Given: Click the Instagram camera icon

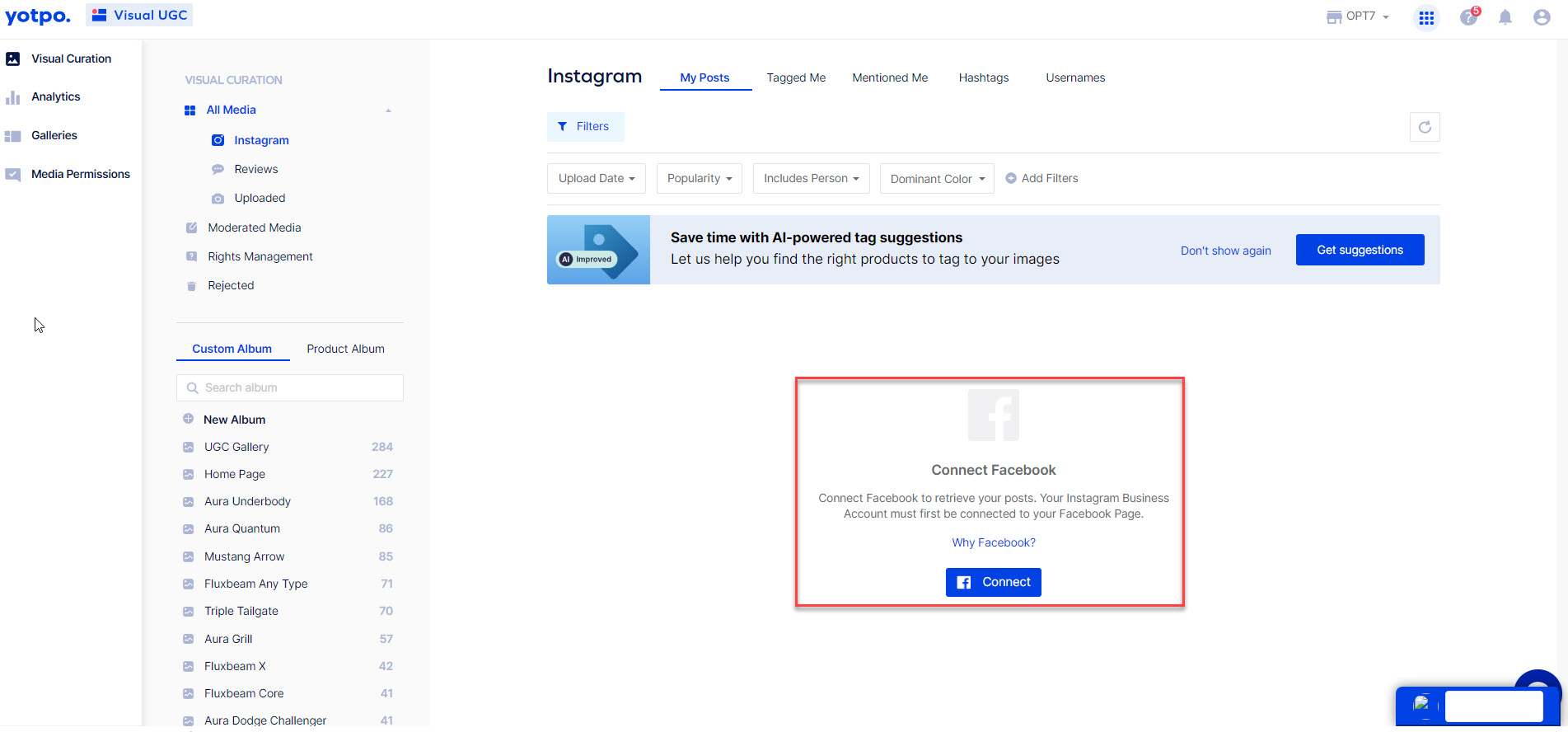Looking at the screenshot, I should 218,140.
